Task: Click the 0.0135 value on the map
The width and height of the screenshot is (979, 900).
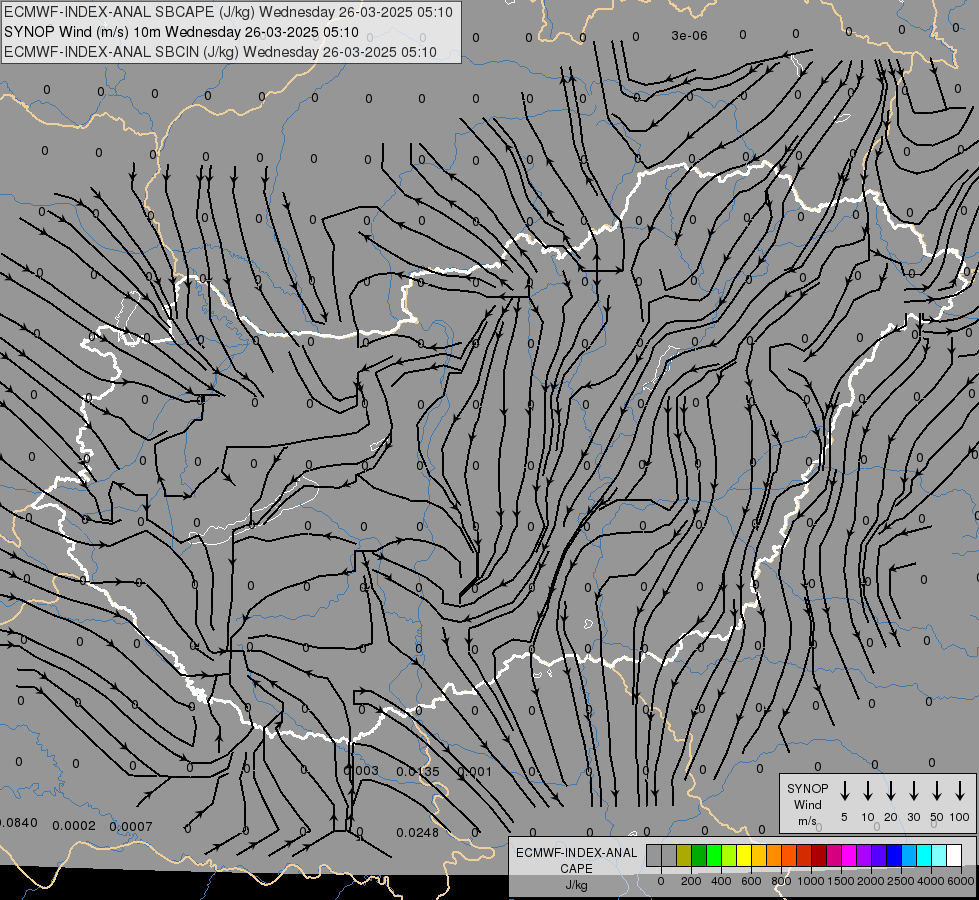Action: pos(418,772)
